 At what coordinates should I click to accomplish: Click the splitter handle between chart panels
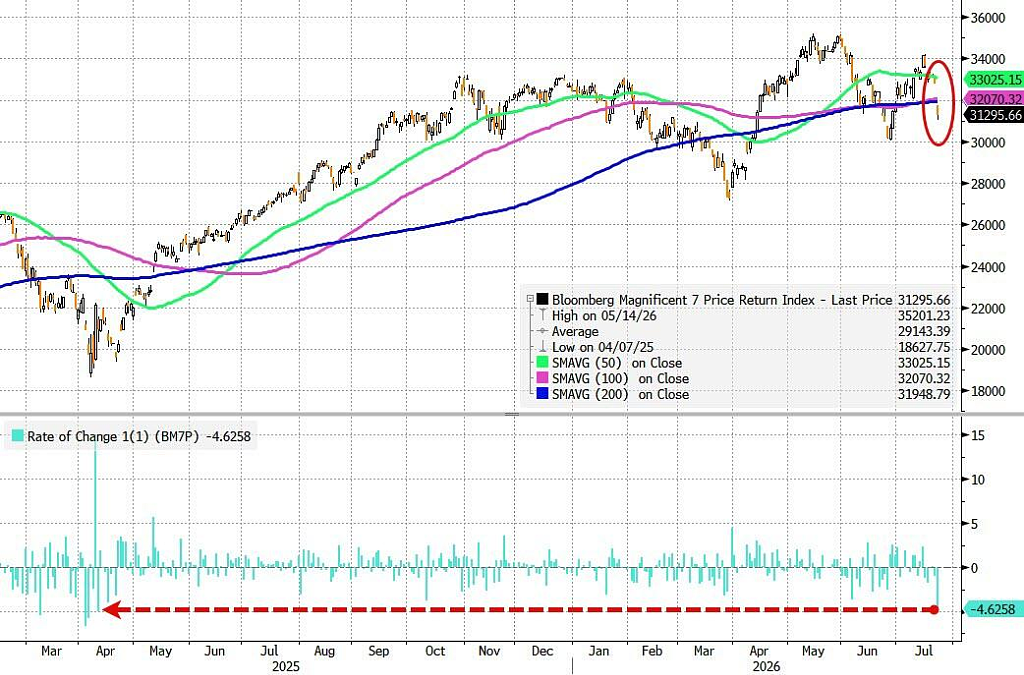pos(512,415)
